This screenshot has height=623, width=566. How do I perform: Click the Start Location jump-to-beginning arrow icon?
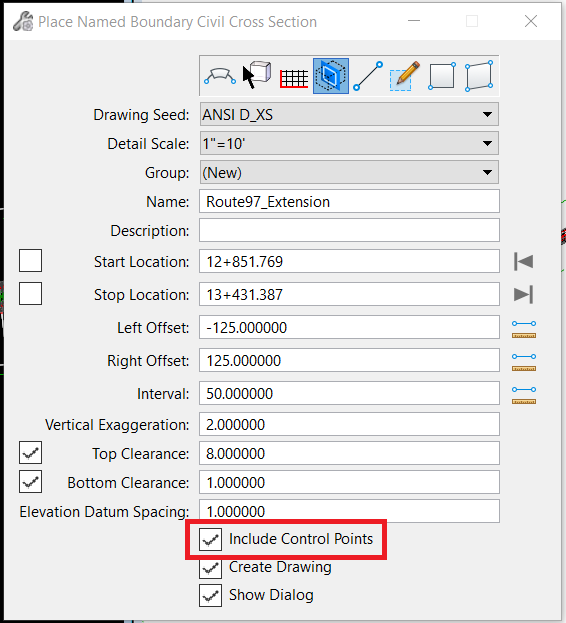click(524, 261)
